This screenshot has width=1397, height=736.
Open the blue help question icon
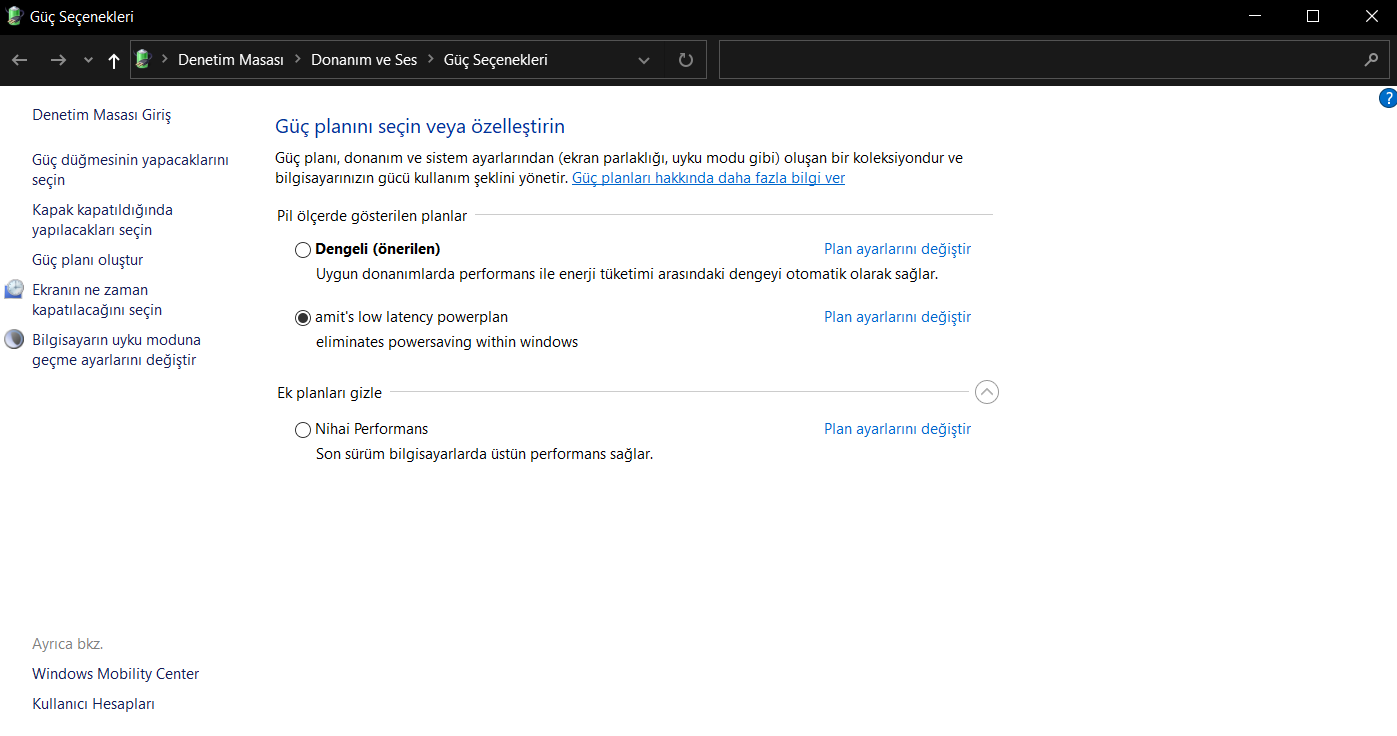[1387, 98]
